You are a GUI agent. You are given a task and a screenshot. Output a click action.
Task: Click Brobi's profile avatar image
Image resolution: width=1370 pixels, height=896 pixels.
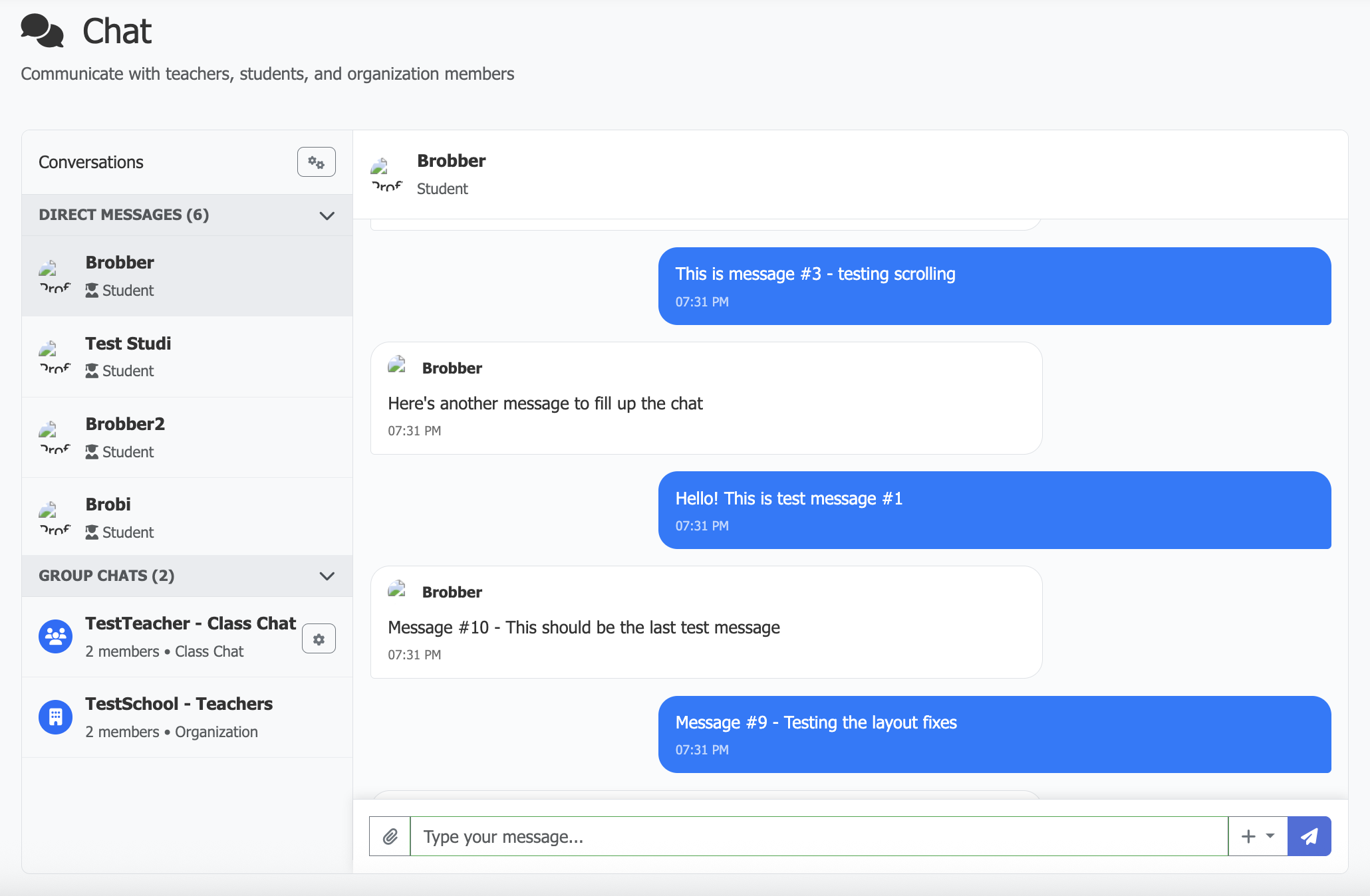point(55,518)
